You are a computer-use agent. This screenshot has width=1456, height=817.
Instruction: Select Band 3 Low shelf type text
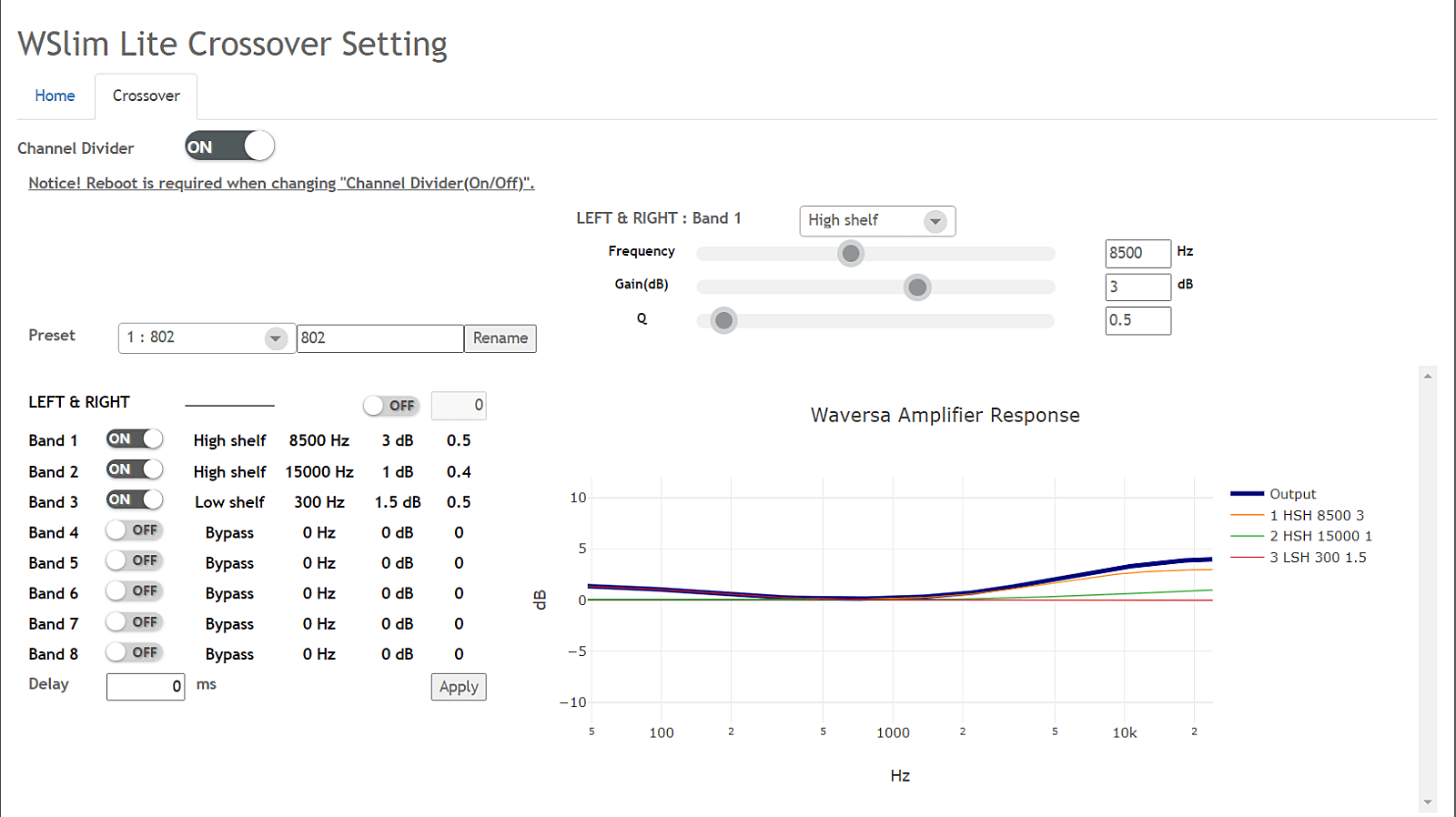[229, 502]
